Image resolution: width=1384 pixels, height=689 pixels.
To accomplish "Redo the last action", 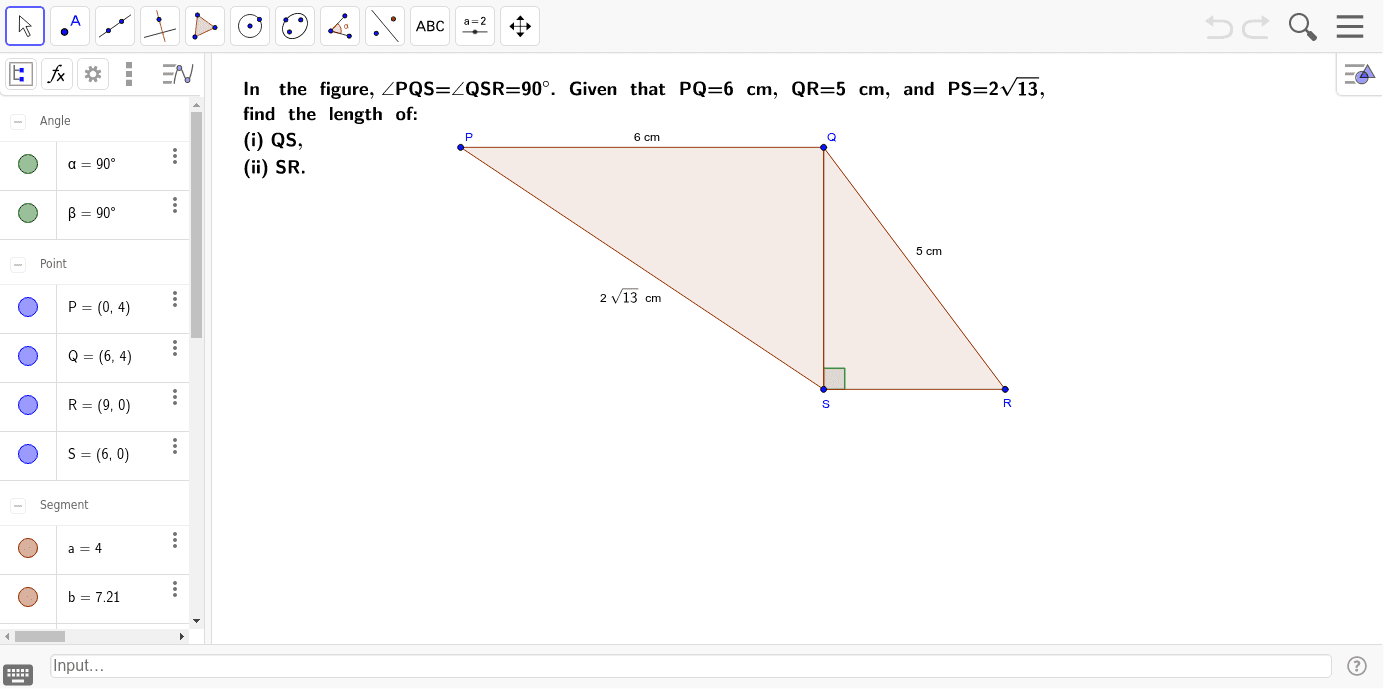I will (x=1256, y=27).
